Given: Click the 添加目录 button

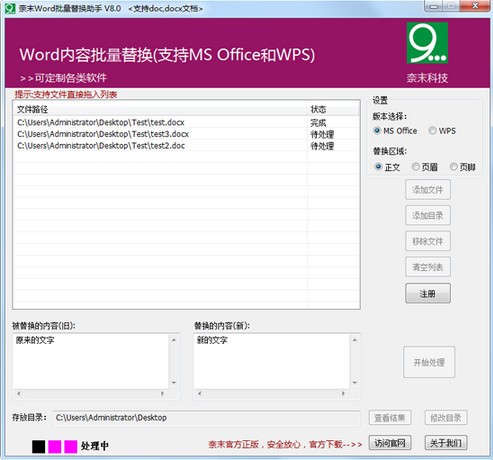Looking at the screenshot, I should coord(428,215).
